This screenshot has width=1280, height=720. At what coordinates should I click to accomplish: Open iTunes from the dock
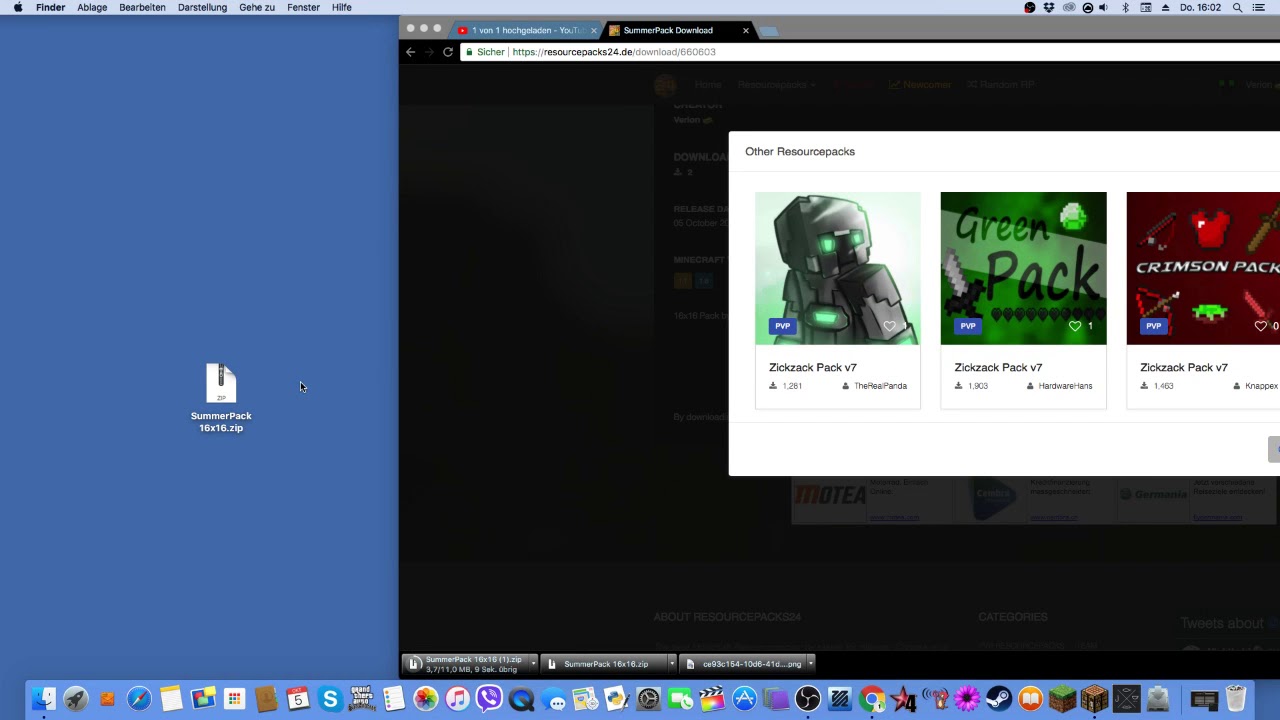[x=457, y=699]
